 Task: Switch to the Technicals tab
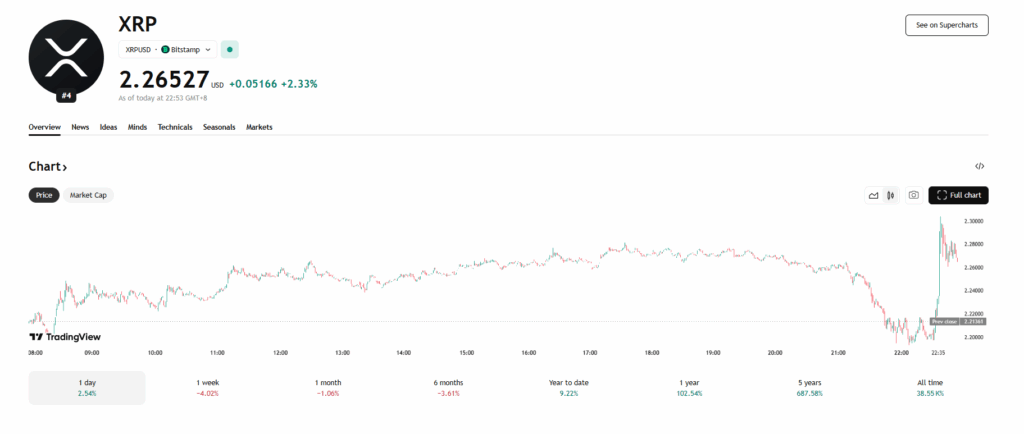pyautogui.click(x=175, y=127)
